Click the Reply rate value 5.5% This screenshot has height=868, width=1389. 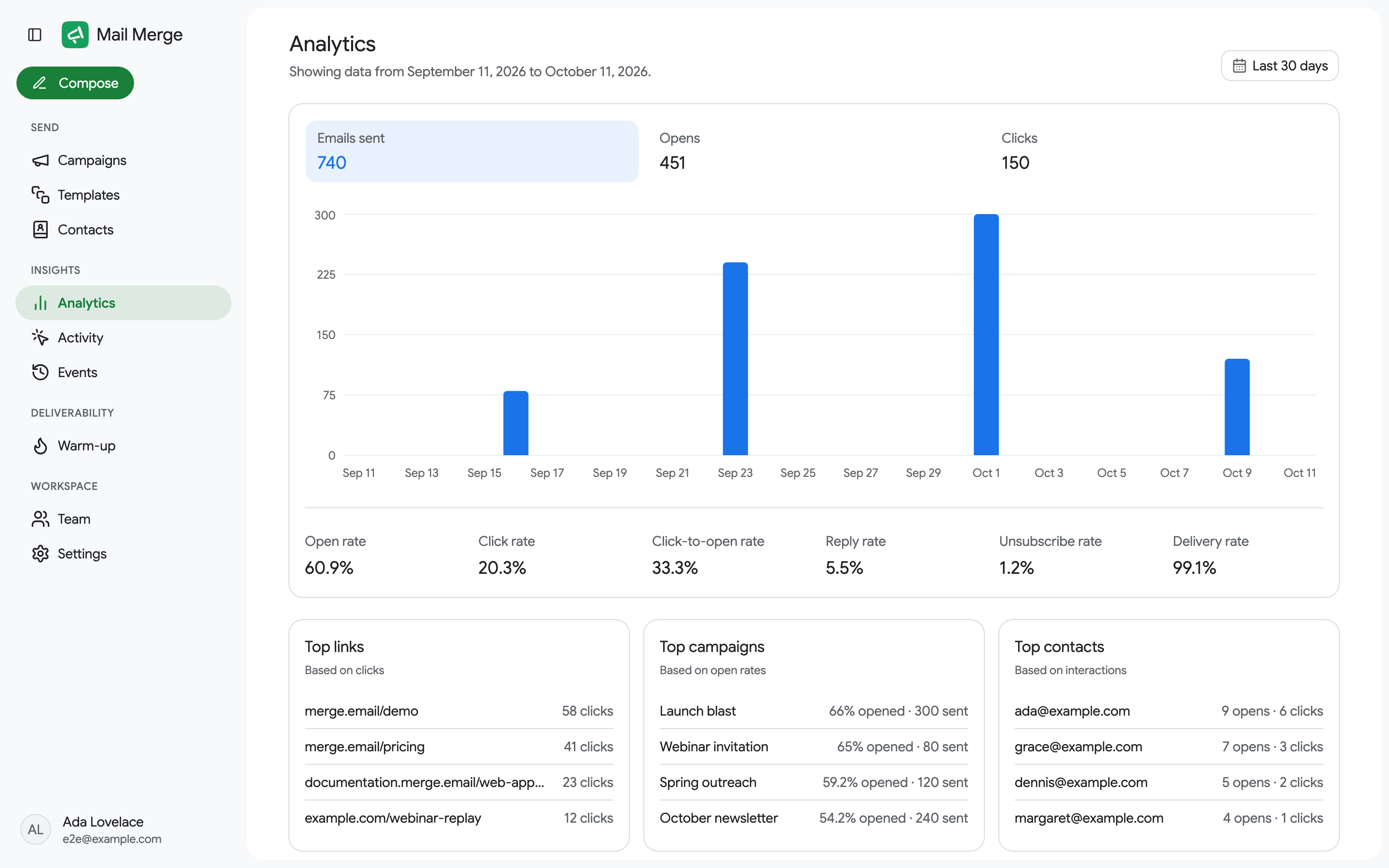coord(844,568)
